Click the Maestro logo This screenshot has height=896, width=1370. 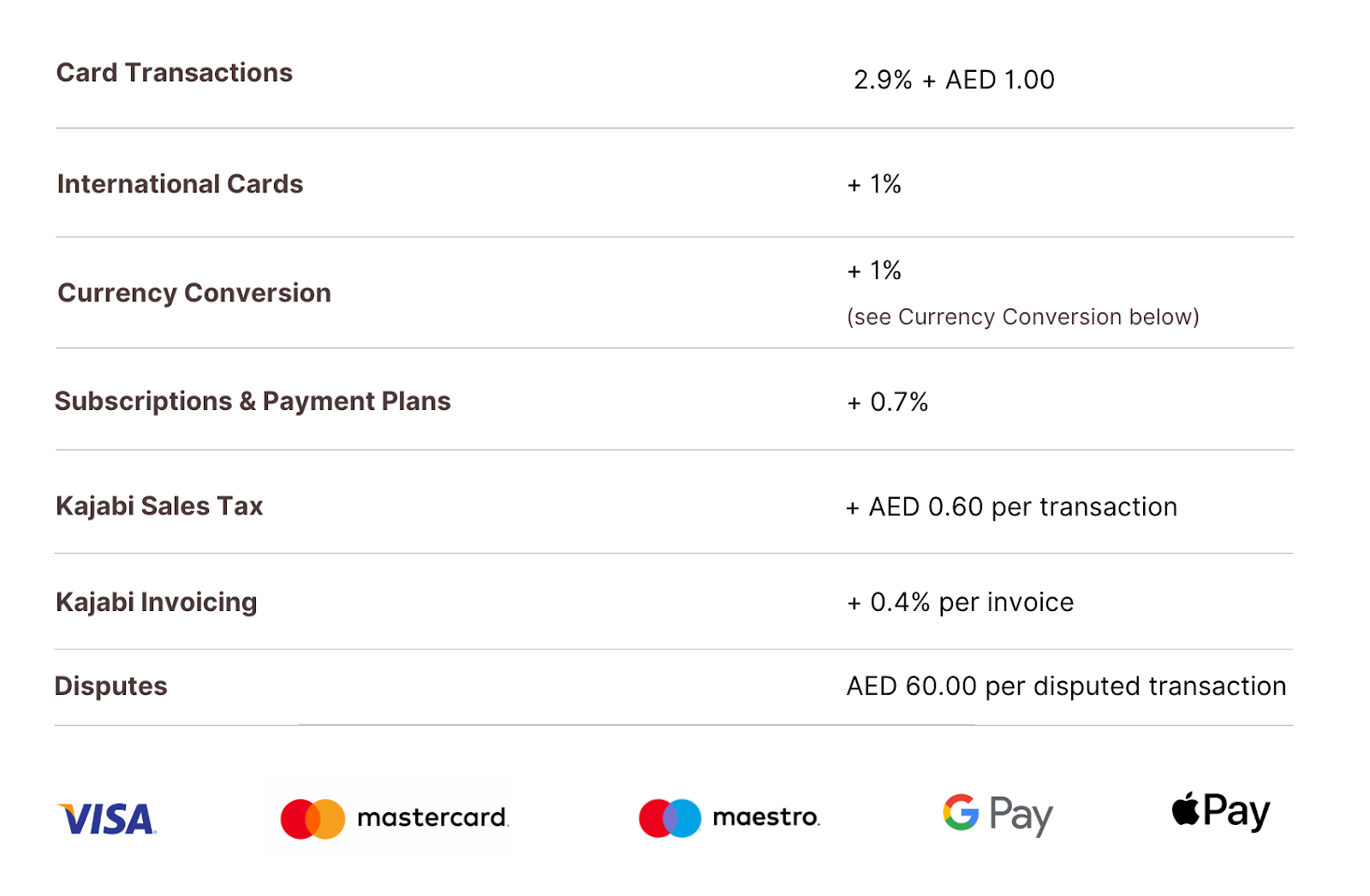730,818
